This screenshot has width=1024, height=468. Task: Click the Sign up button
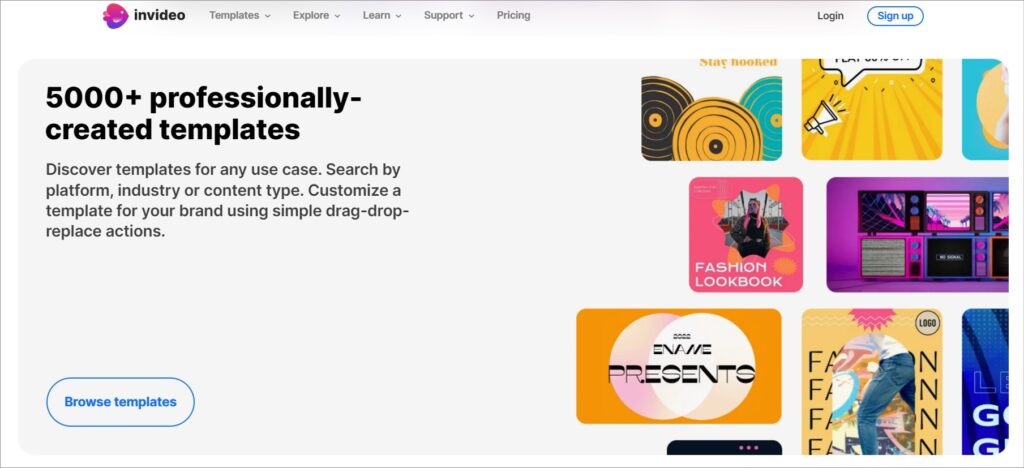[895, 16]
